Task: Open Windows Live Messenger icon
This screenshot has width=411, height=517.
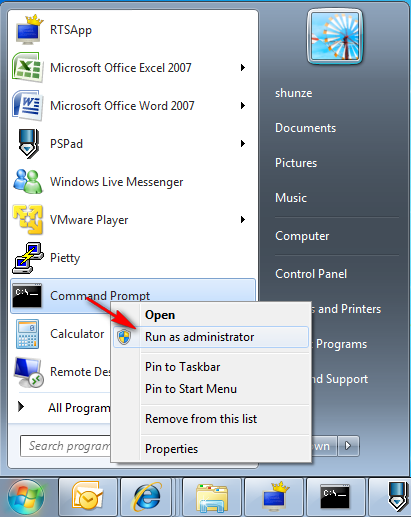Action: [28, 182]
